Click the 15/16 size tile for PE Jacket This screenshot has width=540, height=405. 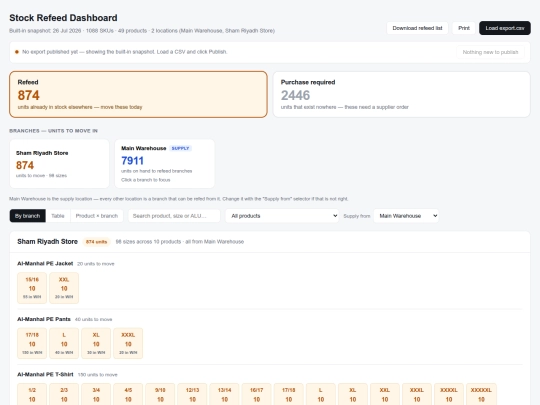(x=32, y=288)
